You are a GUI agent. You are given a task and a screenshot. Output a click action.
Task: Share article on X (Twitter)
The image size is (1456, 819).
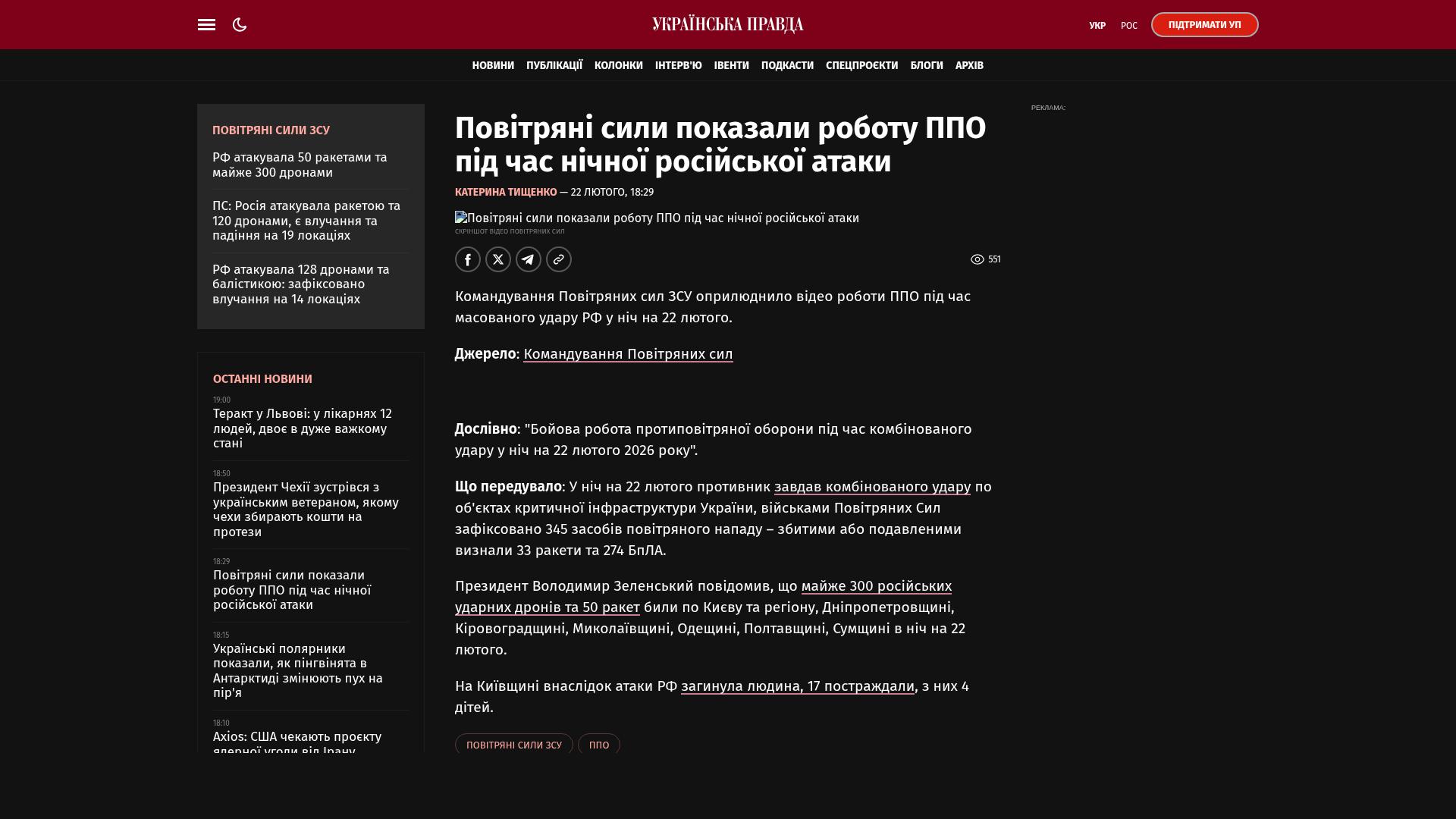pos(498,259)
